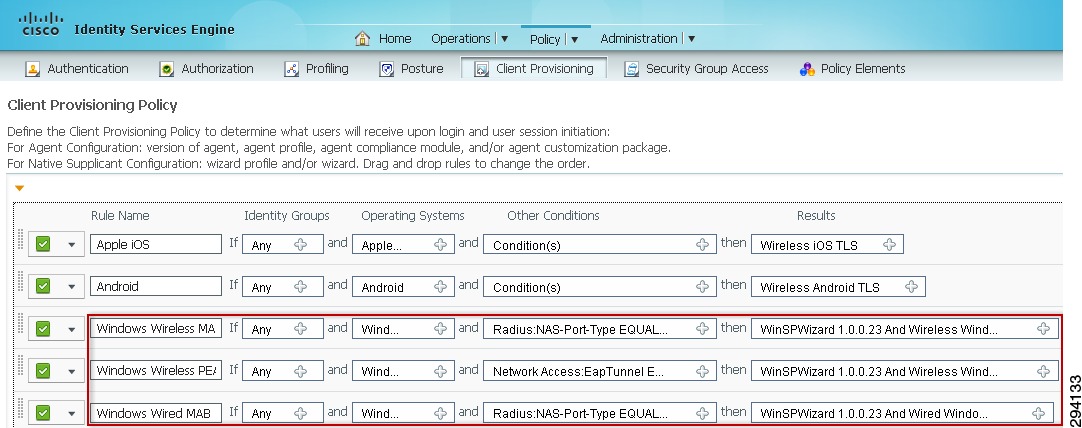Viewport: 1082px width, 428px height.
Task: Toggle Apple iOS rule enabled checkbox
Action: point(43,244)
